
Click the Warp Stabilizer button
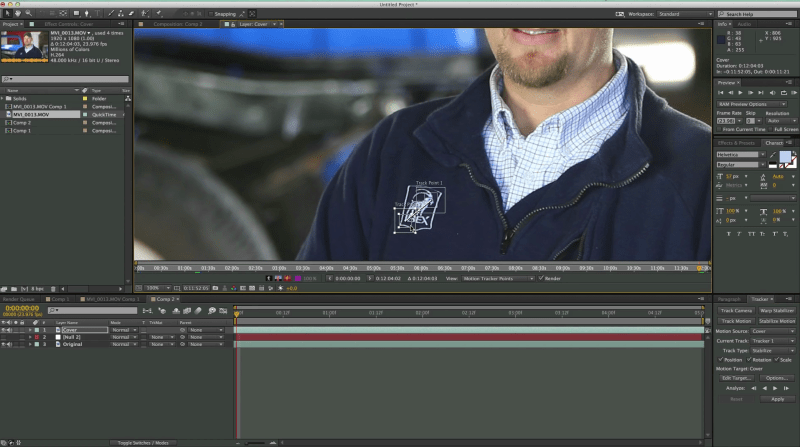(x=777, y=310)
